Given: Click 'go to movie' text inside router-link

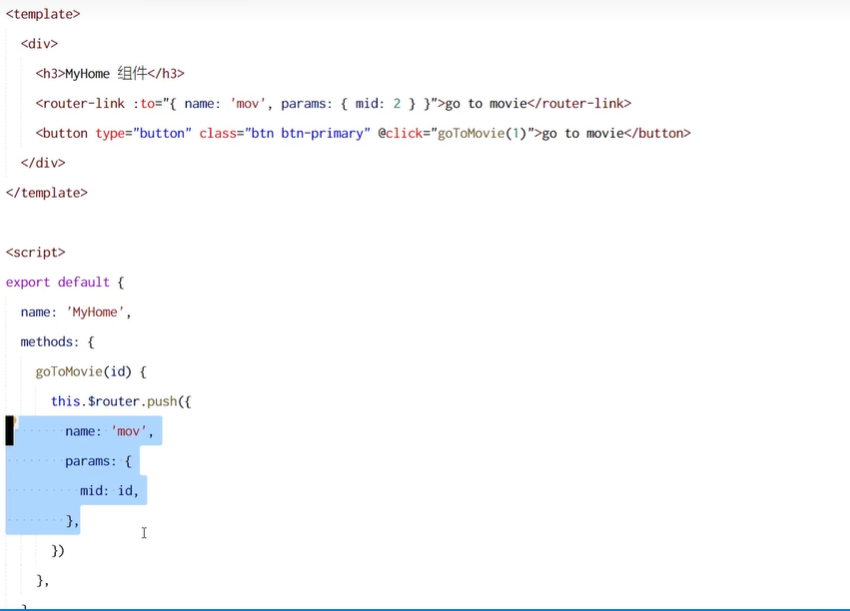Looking at the screenshot, I should point(486,104).
